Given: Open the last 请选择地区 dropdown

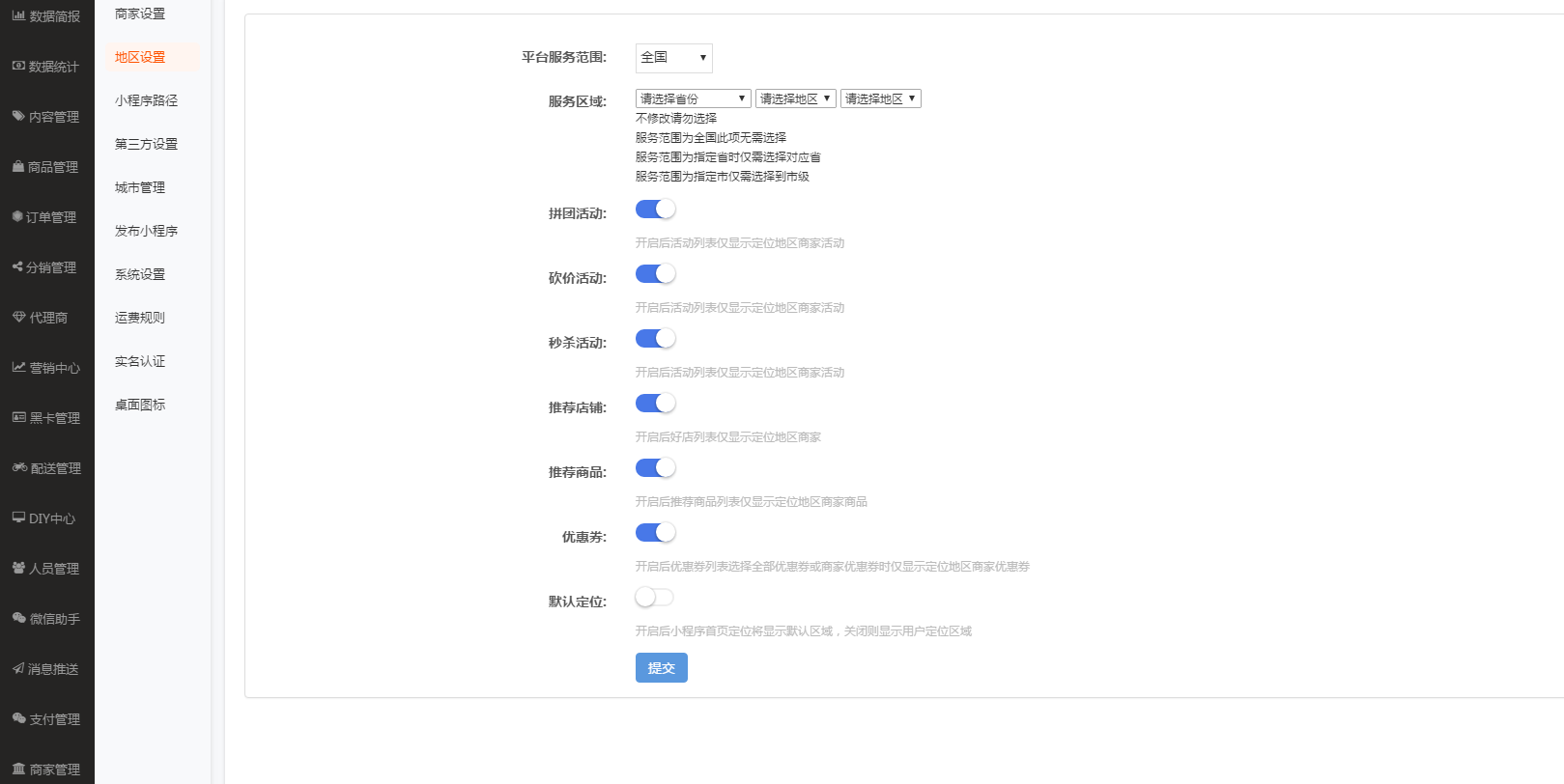Looking at the screenshot, I should pyautogui.click(x=880, y=98).
